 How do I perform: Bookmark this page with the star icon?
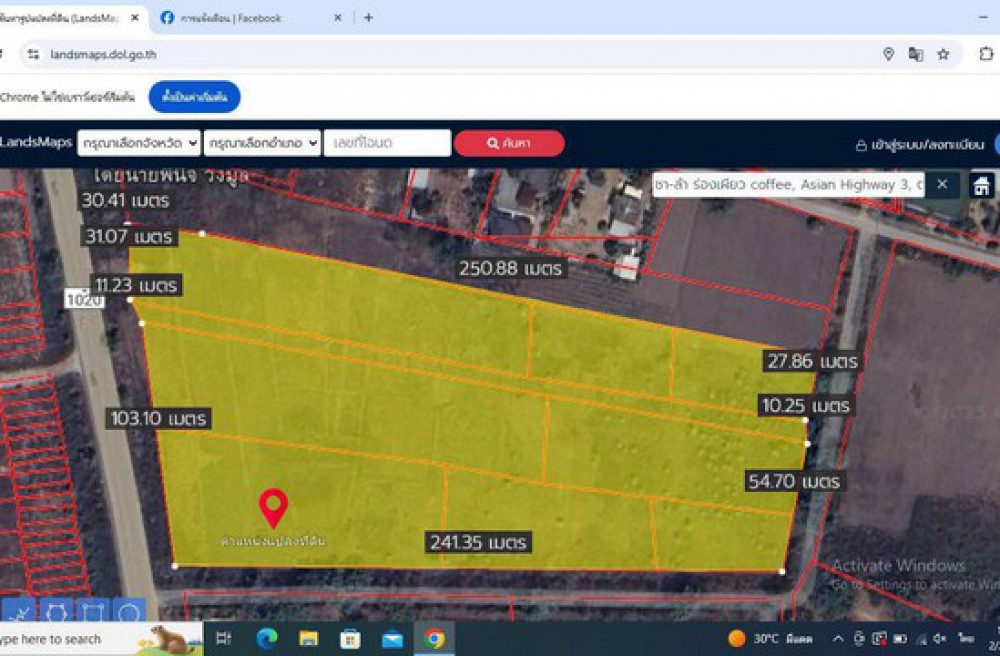click(943, 54)
